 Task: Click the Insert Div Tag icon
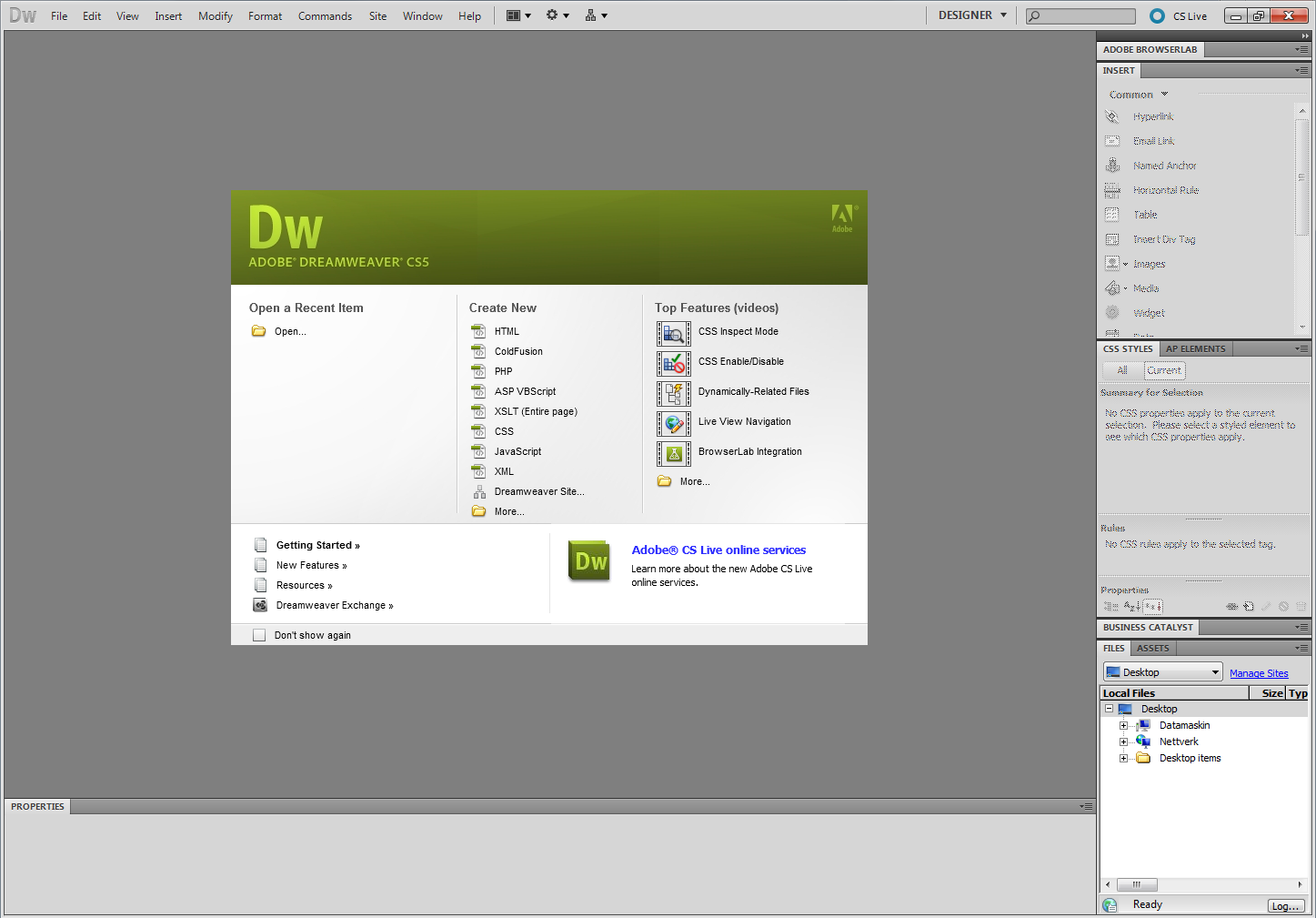pos(1112,239)
